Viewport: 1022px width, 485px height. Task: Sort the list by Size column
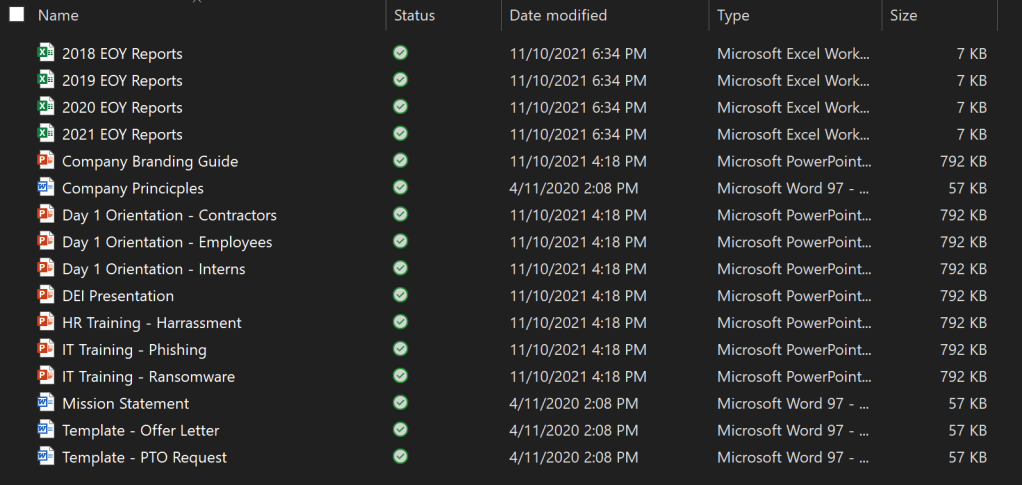tap(903, 16)
